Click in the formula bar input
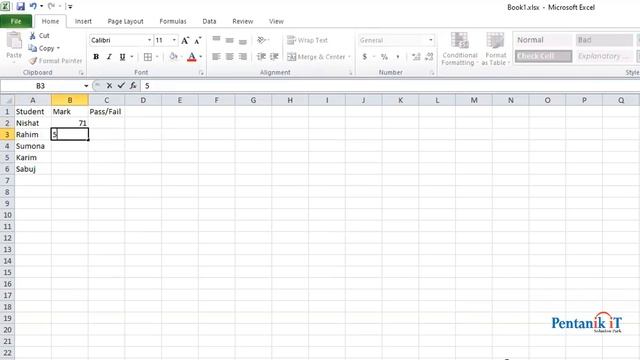Viewport: 640px width, 360px height. [390, 86]
